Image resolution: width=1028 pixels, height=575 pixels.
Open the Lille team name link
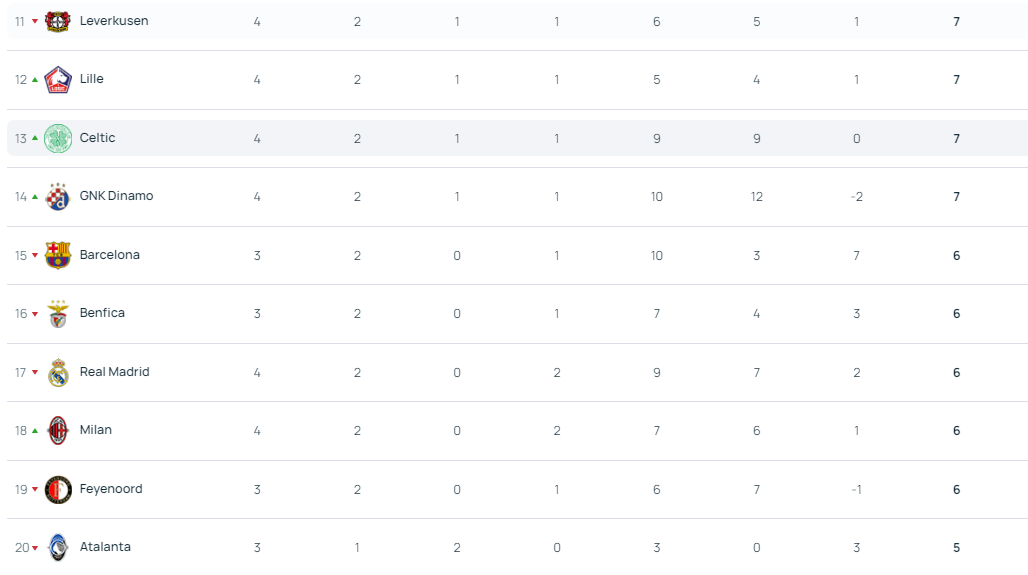[92, 79]
